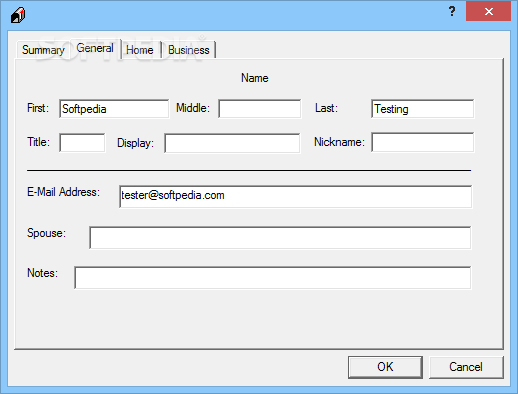This screenshot has height=394, width=518.
Task: Click the Name heading text
Action: 255,78
